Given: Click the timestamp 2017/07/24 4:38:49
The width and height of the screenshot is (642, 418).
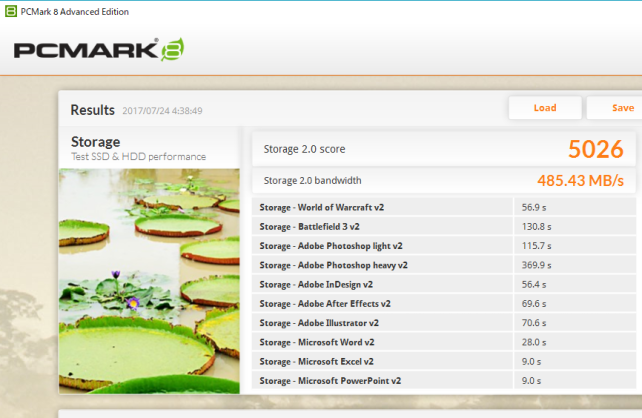Looking at the screenshot, I should [x=162, y=111].
